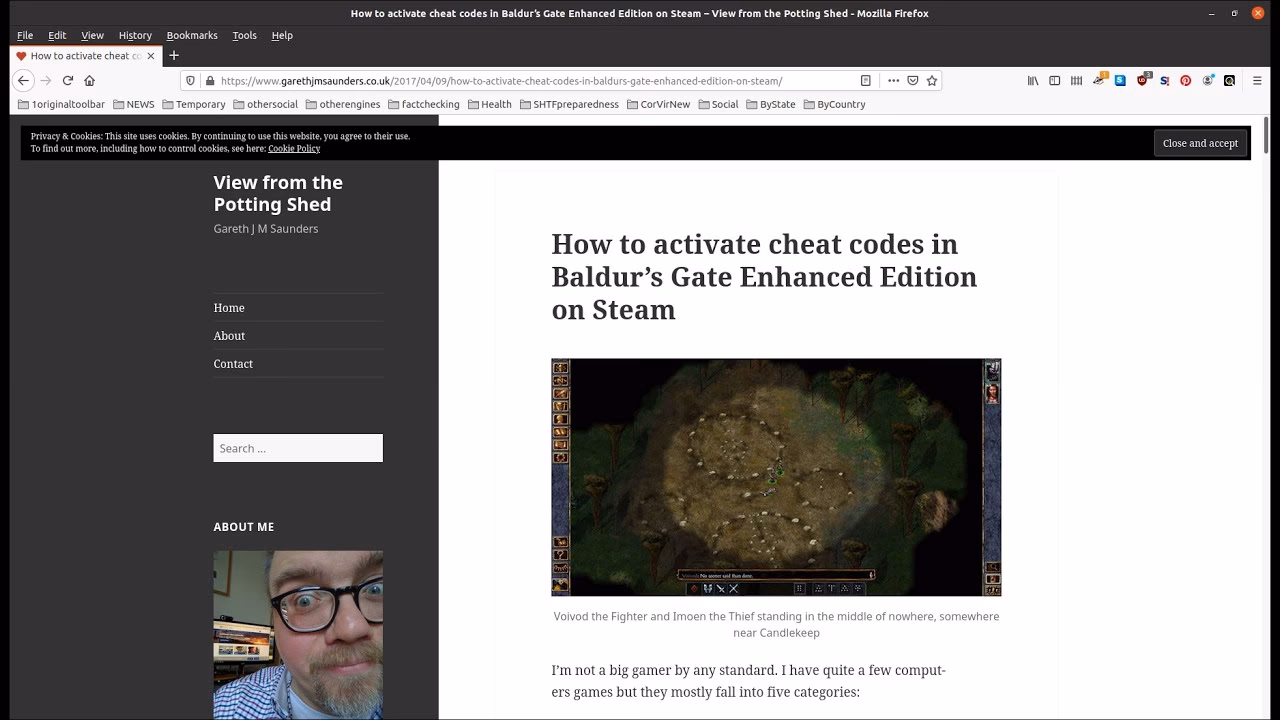Open the Cookie Policy link
Screen dimensions: 1280x720
294,148
